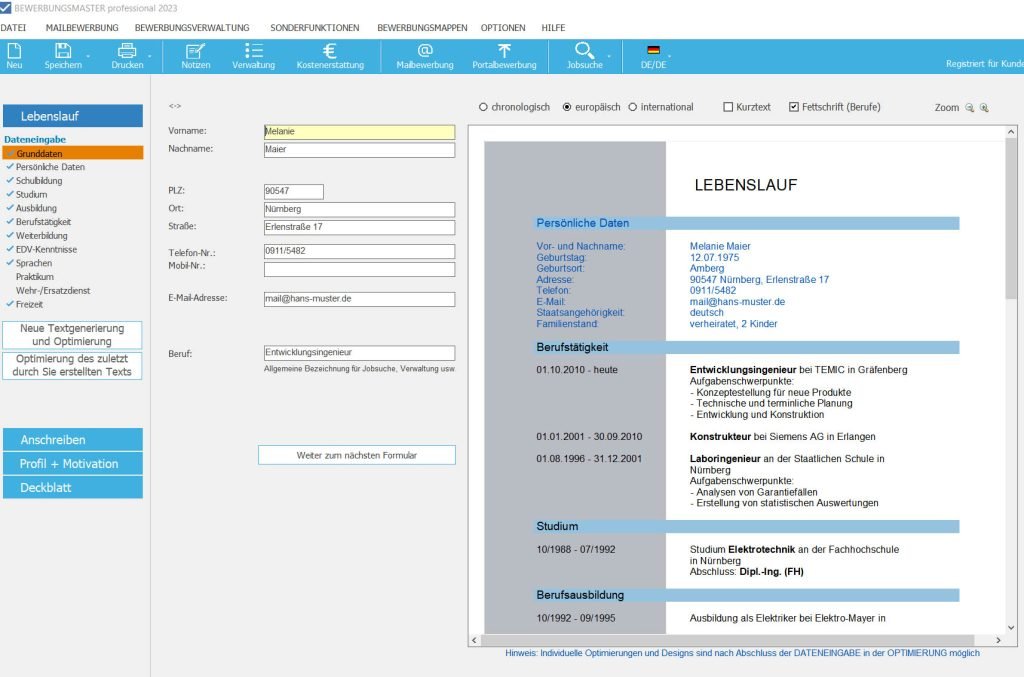Select Ausbildung in the sidebar
This screenshot has width=1024, height=677.
pos(36,208)
